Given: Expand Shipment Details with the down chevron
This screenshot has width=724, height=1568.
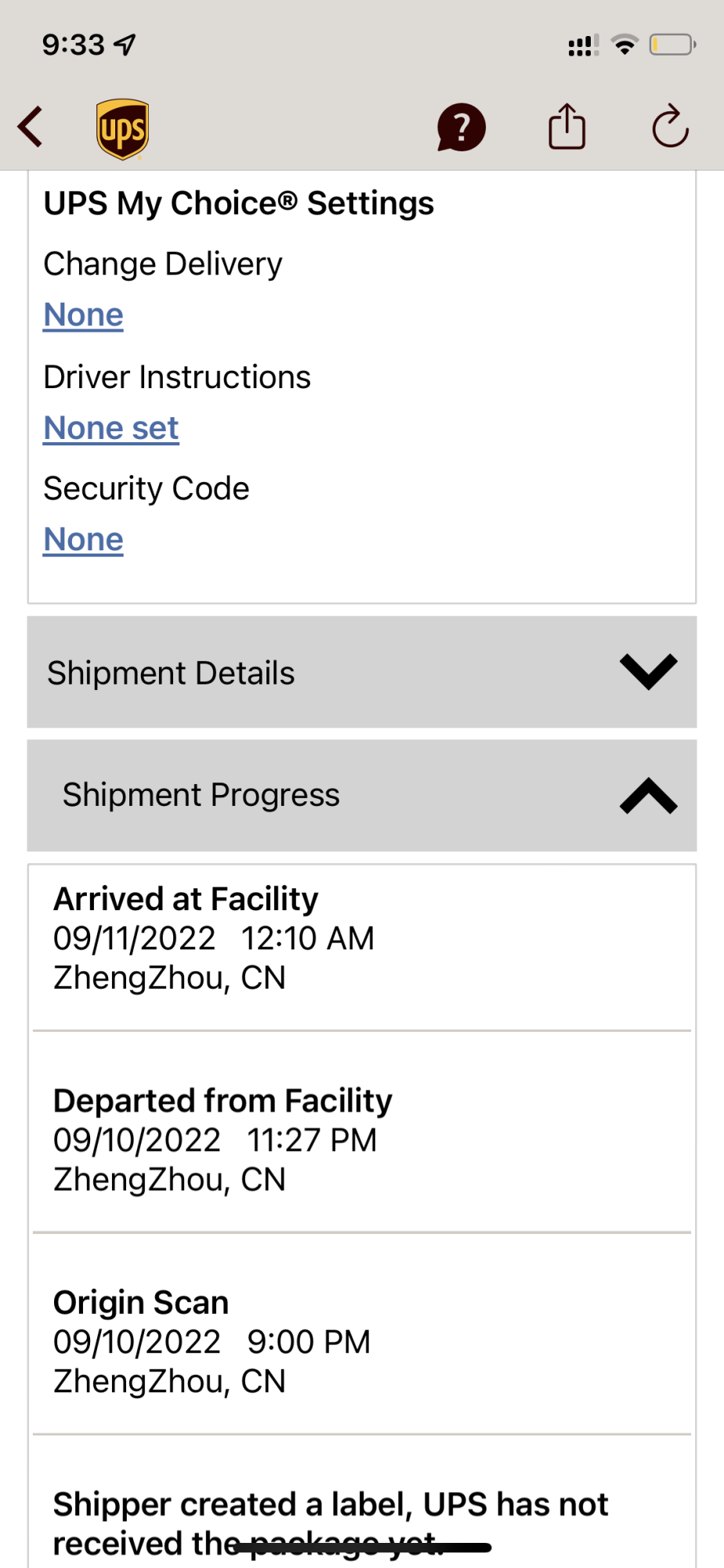Looking at the screenshot, I should tap(648, 671).
